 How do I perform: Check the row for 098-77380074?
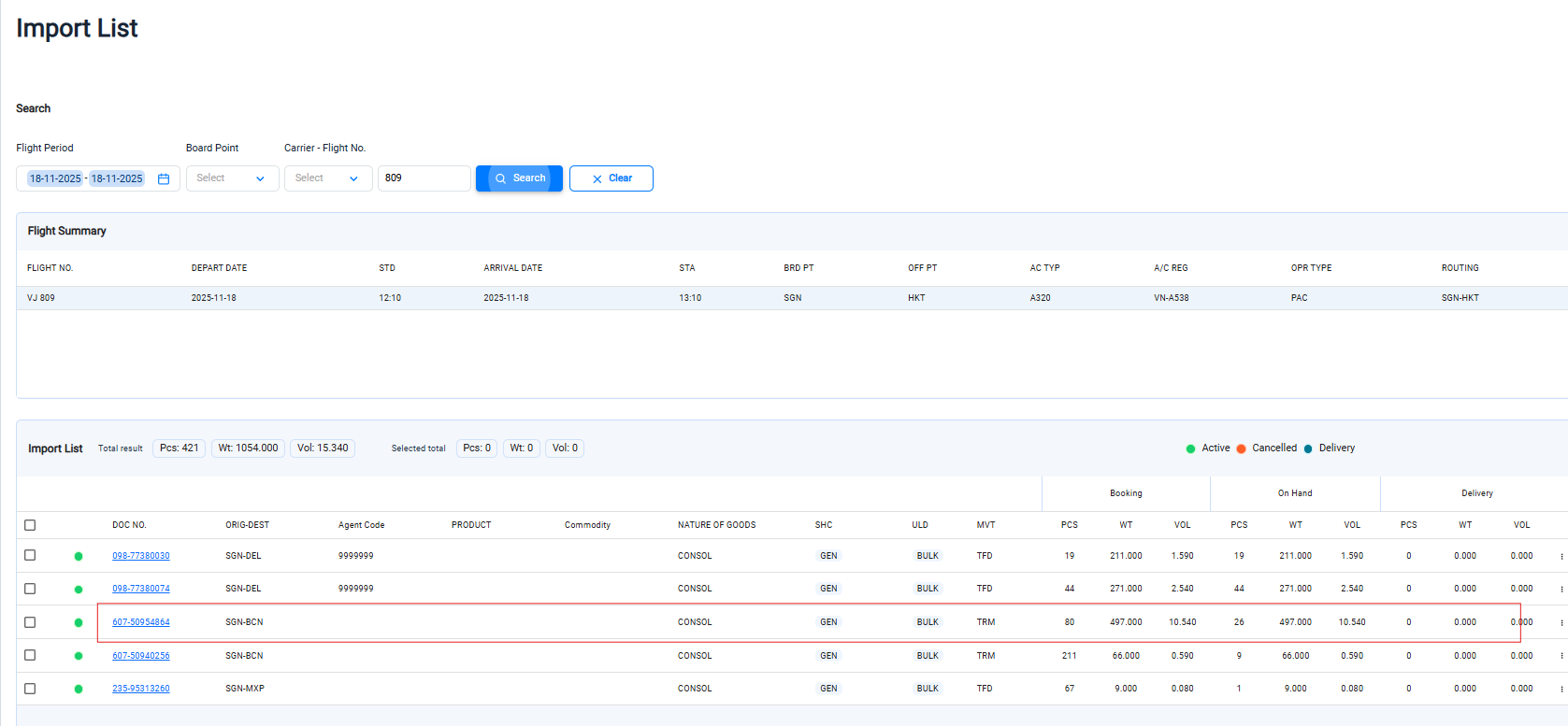tap(30, 589)
